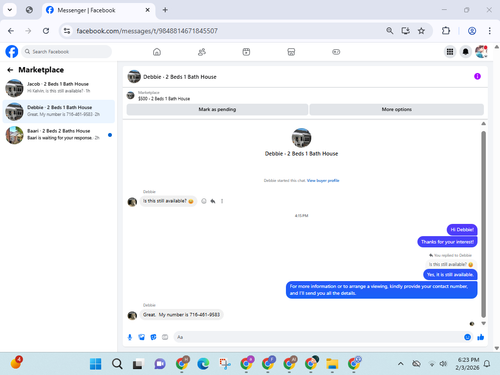Send a thumbs-up like
This screenshot has width=500, height=375.
pyautogui.click(x=480, y=337)
